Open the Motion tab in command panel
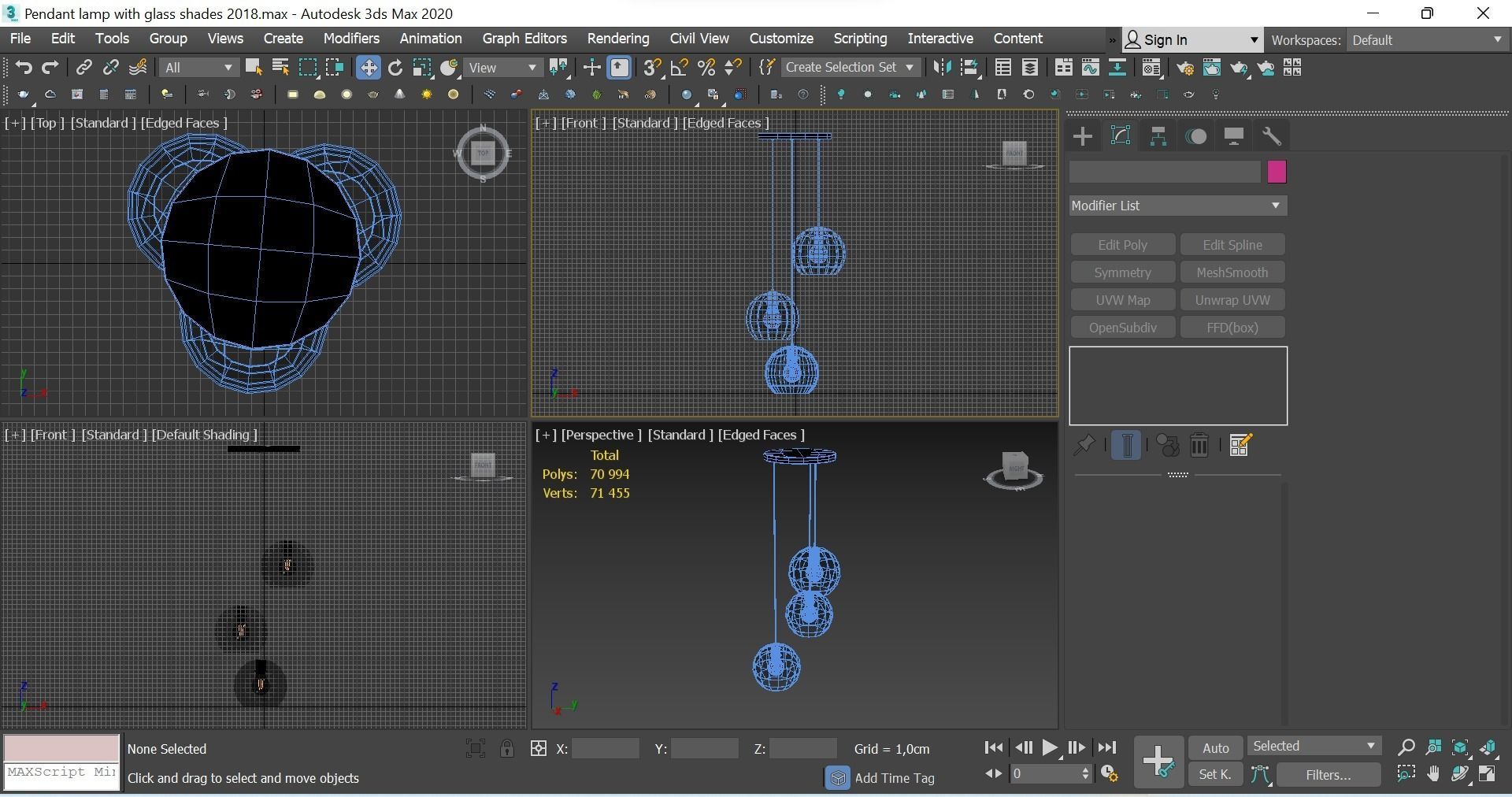The height and width of the screenshot is (797, 1512). 1196,136
